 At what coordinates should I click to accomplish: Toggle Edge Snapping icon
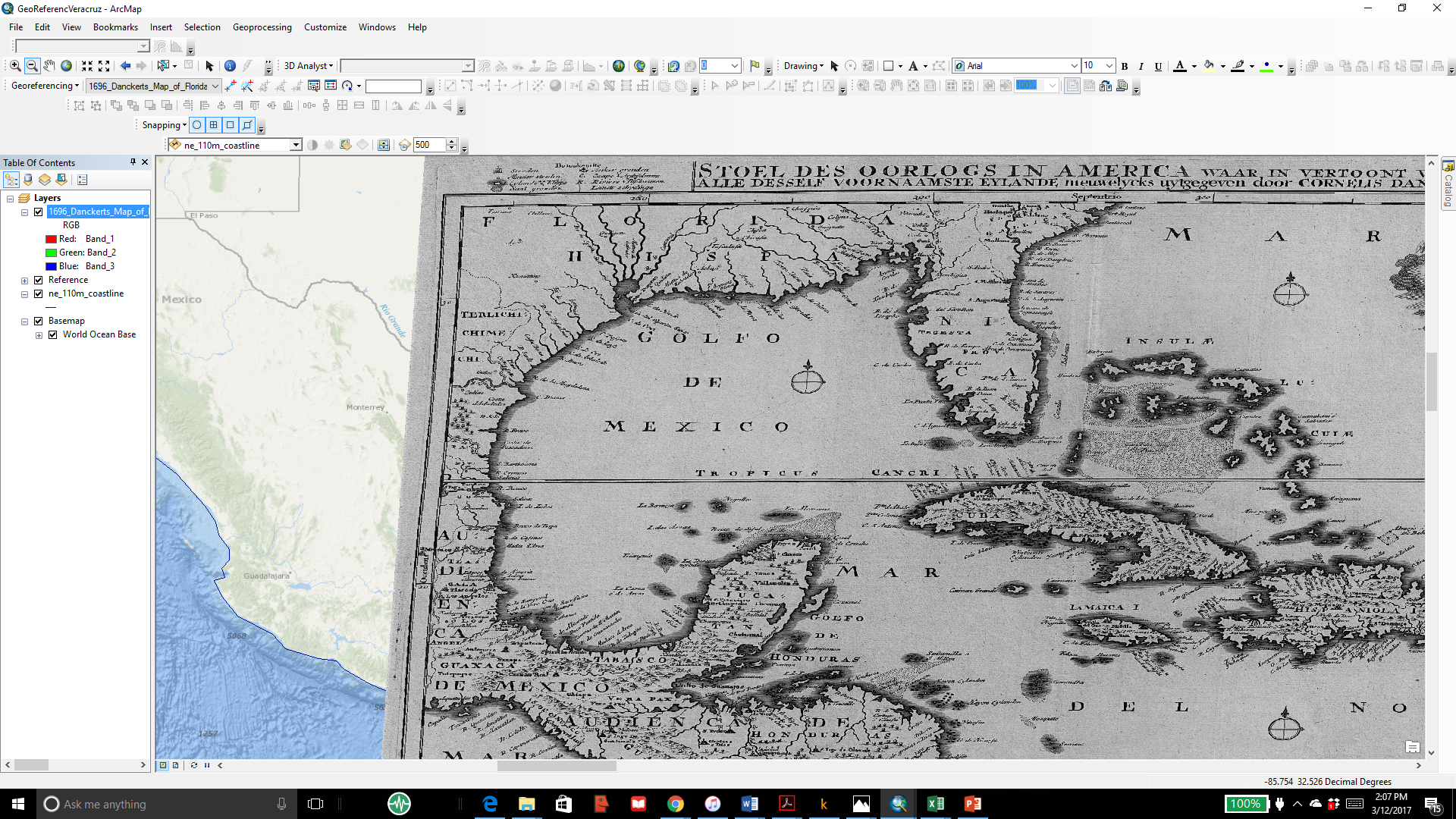pyautogui.click(x=247, y=125)
